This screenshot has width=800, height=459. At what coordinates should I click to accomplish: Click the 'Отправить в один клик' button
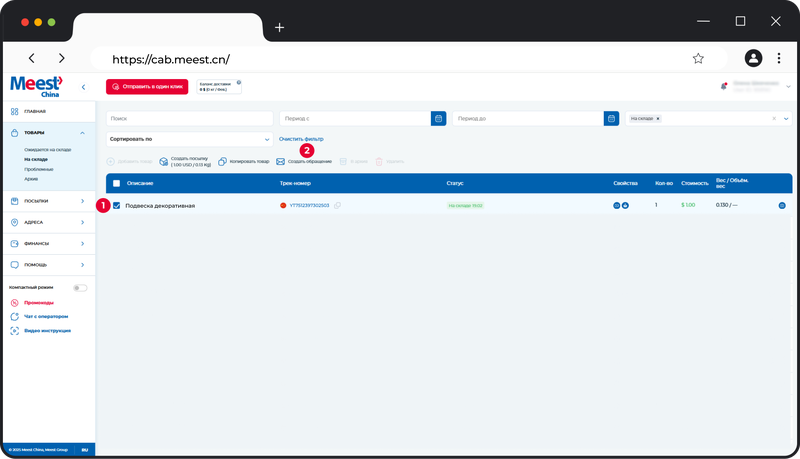click(147, 87)
